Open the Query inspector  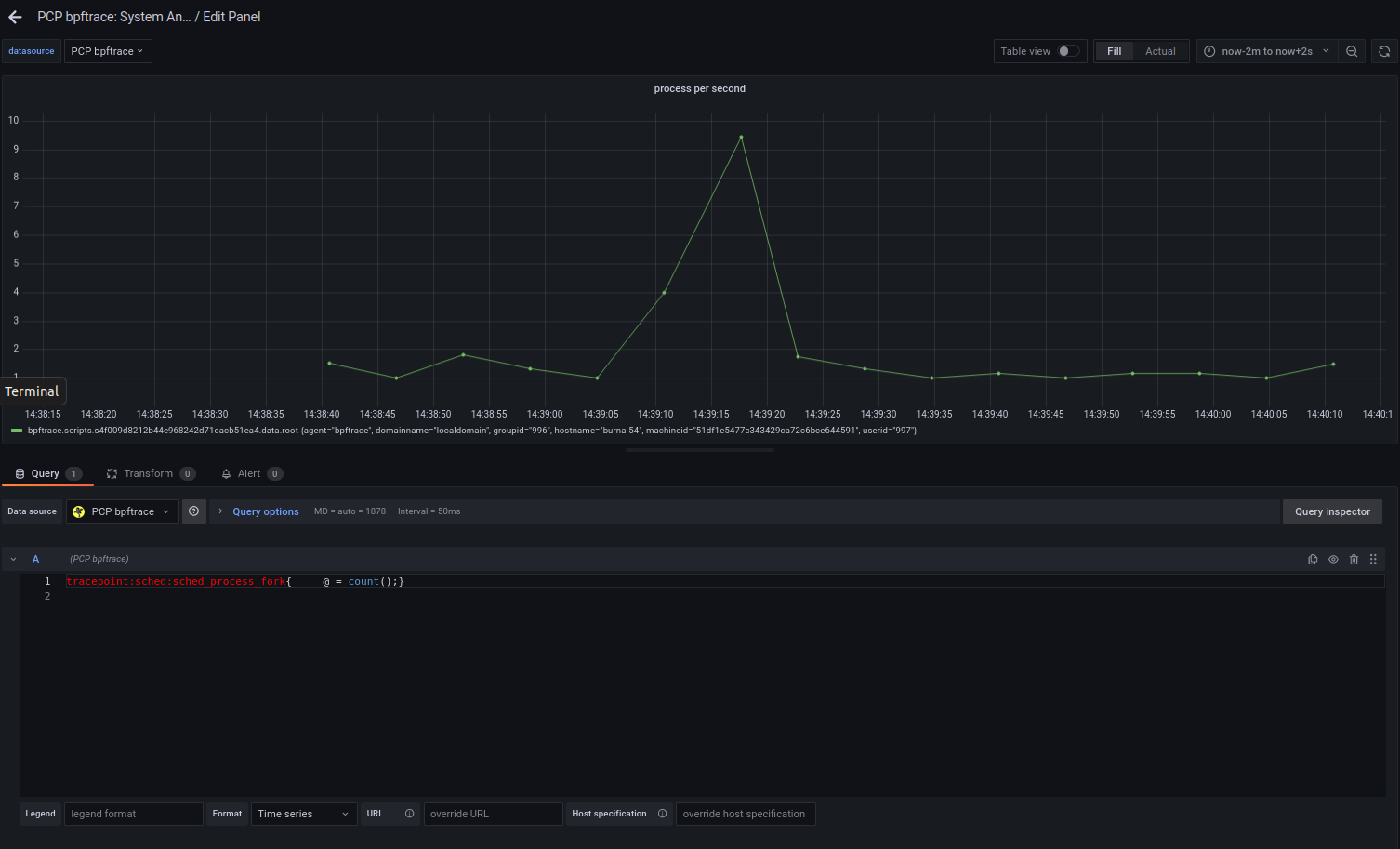[x=1331, y=511]
